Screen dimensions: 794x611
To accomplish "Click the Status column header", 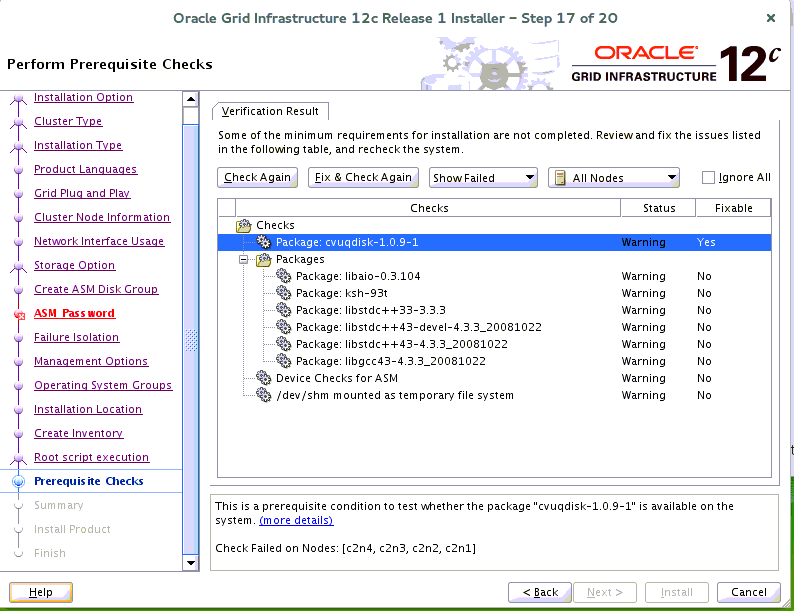I will [x=658, y=208].
